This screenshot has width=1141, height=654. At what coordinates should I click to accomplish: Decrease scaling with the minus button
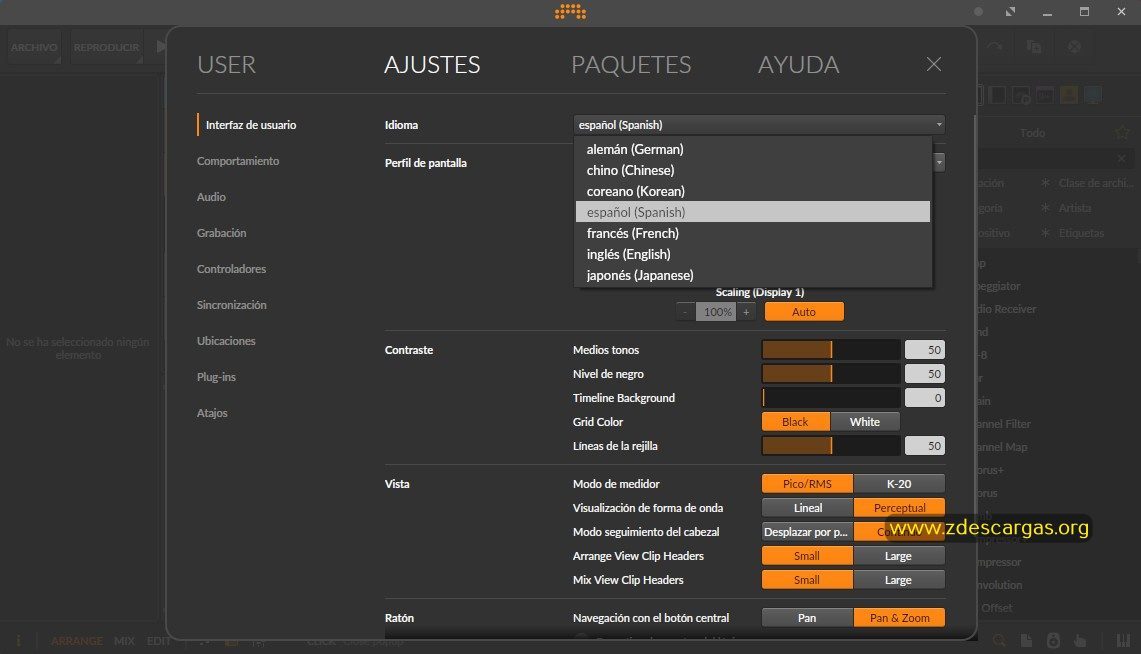point(685,311)
